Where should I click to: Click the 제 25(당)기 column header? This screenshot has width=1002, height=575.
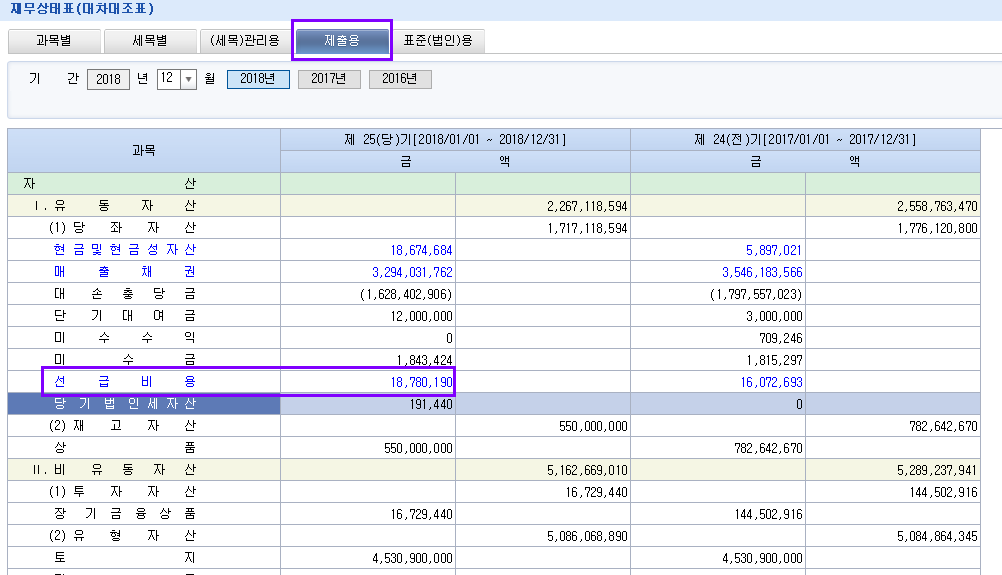click(455, 140)
